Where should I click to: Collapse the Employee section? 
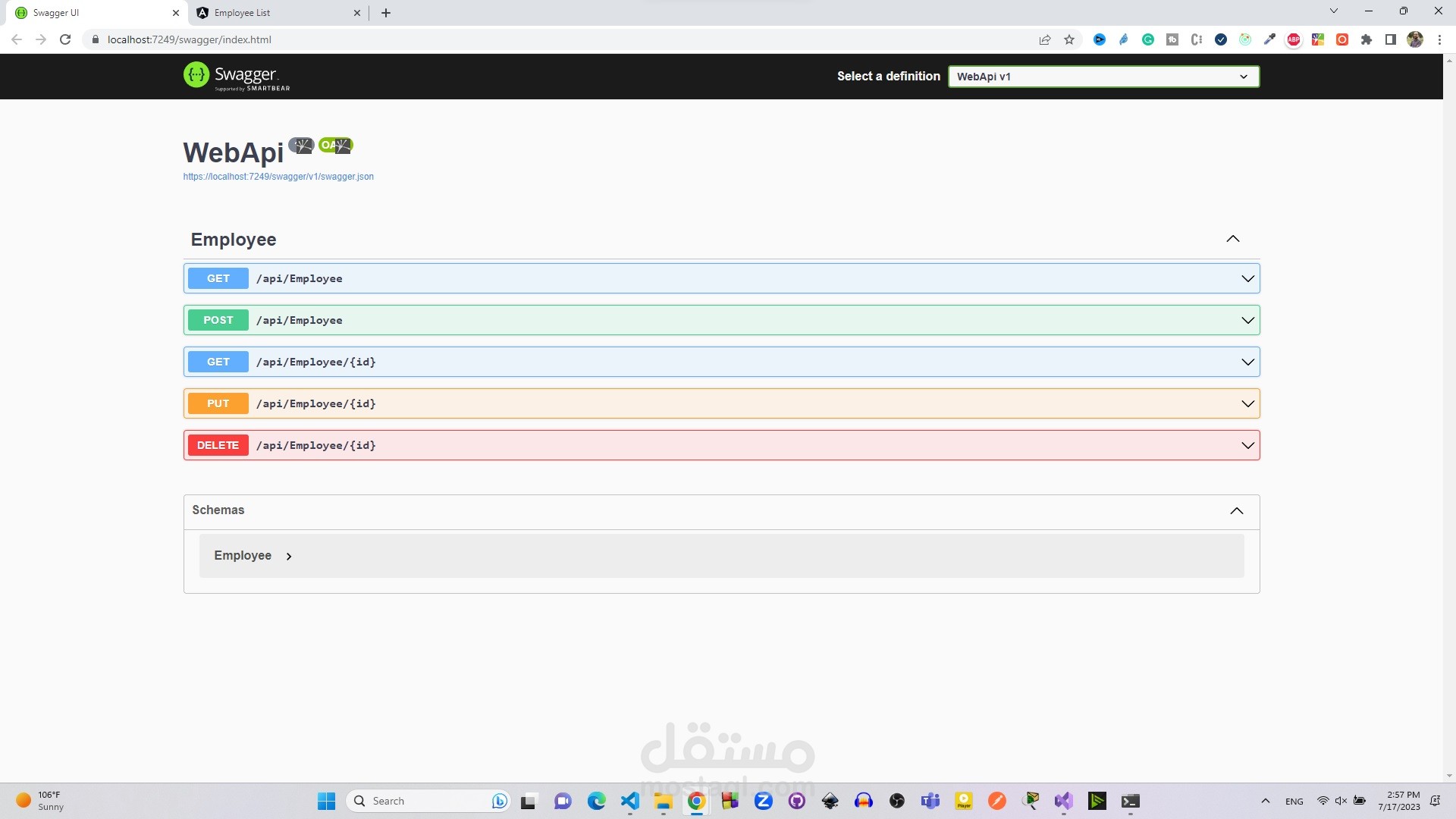click(x=1232, y=239)
